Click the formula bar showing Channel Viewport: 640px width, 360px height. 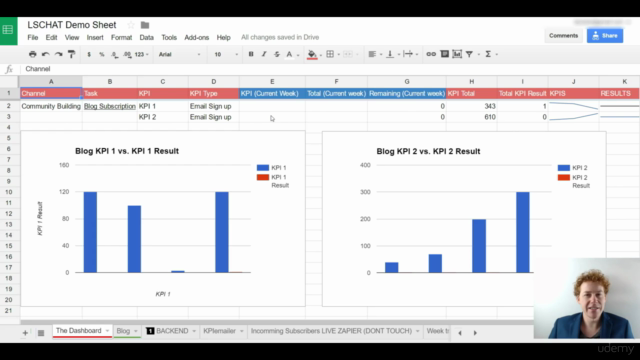[331, 69]
